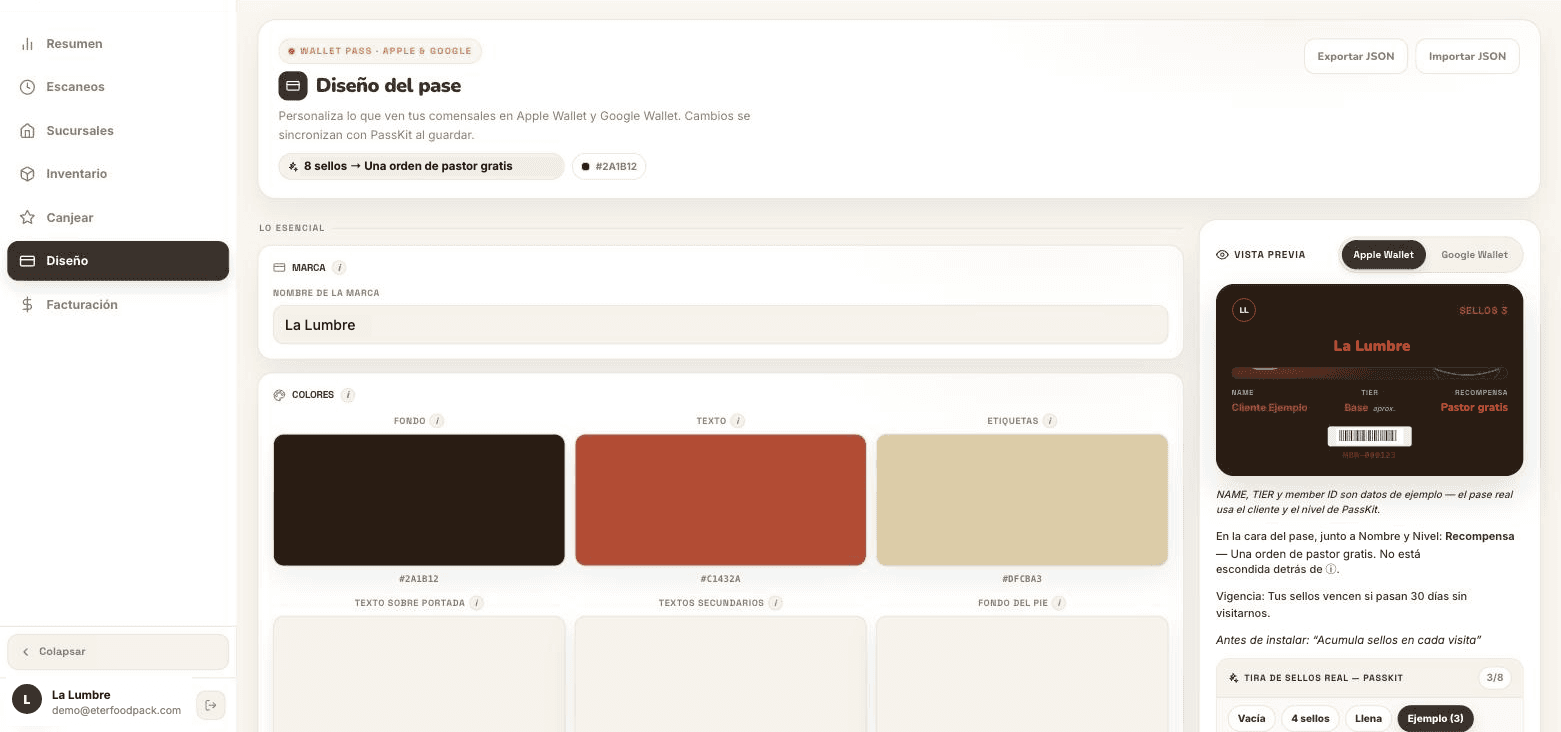Image resolution: width=1561 pixels, height=732 pixels.
Task: Click the Exportar JSON button
Action: [1355, 56]
